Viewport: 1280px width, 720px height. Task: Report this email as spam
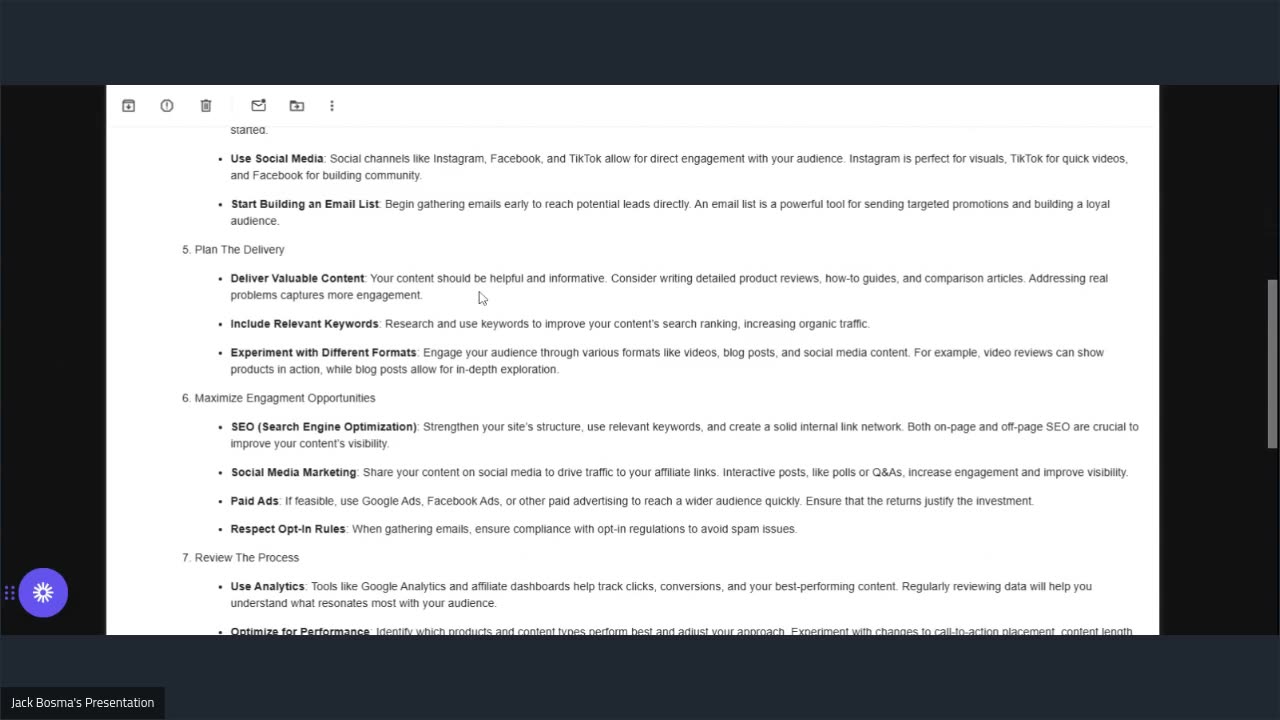(167, 106)
